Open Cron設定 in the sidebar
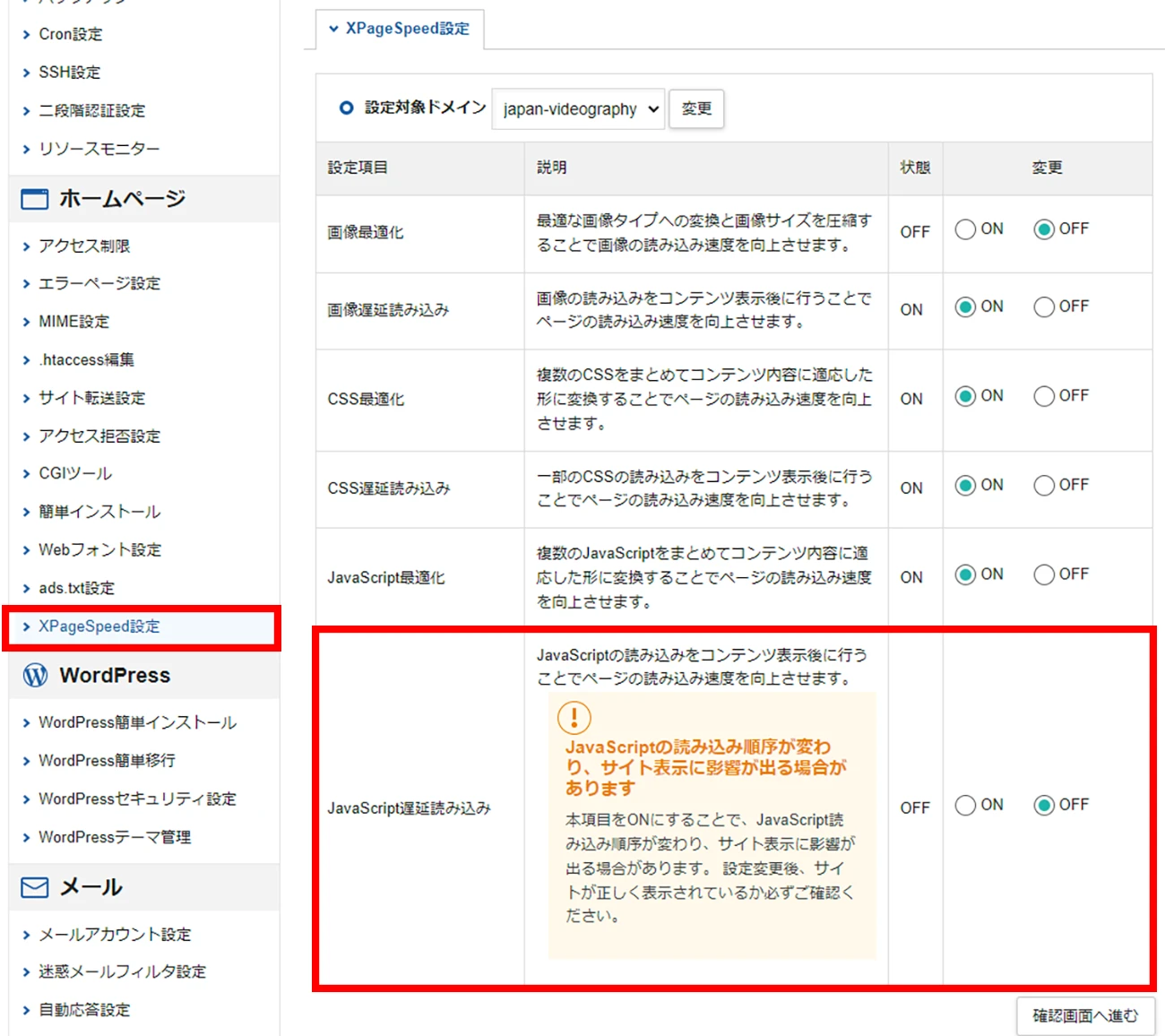 click(71, 34)
